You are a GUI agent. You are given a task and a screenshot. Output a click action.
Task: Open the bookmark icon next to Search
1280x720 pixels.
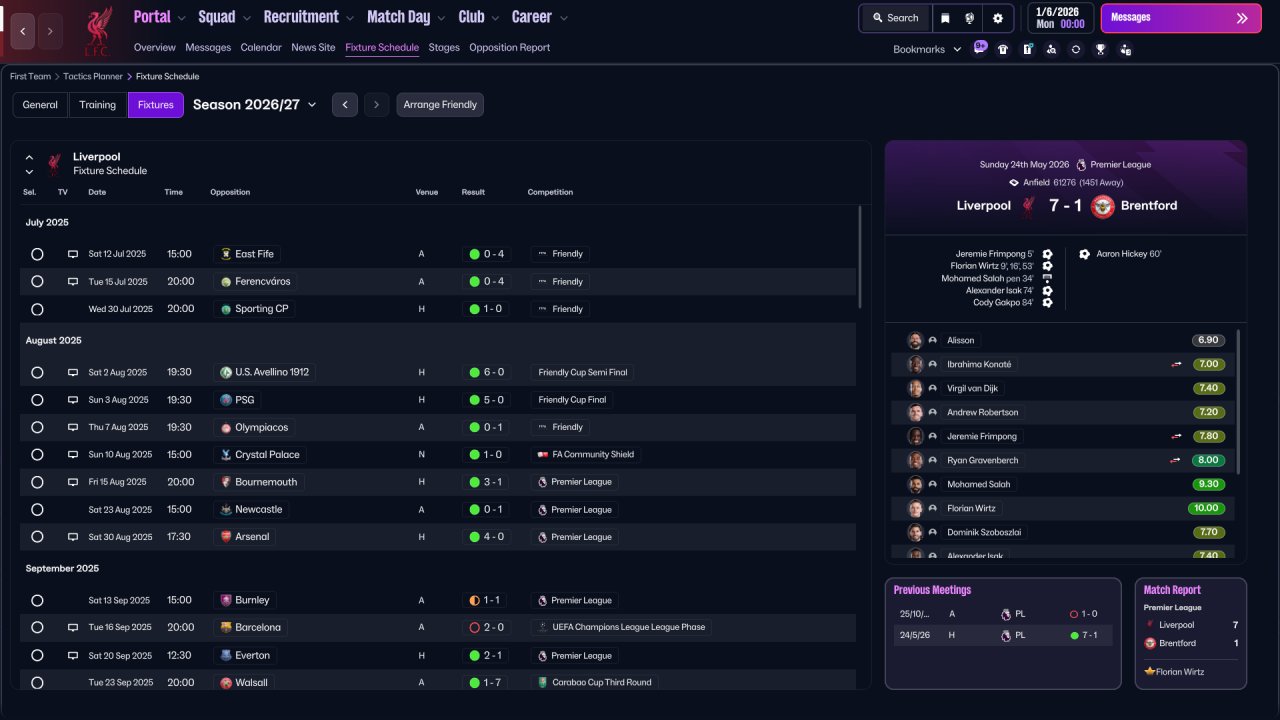pos(946,18)
